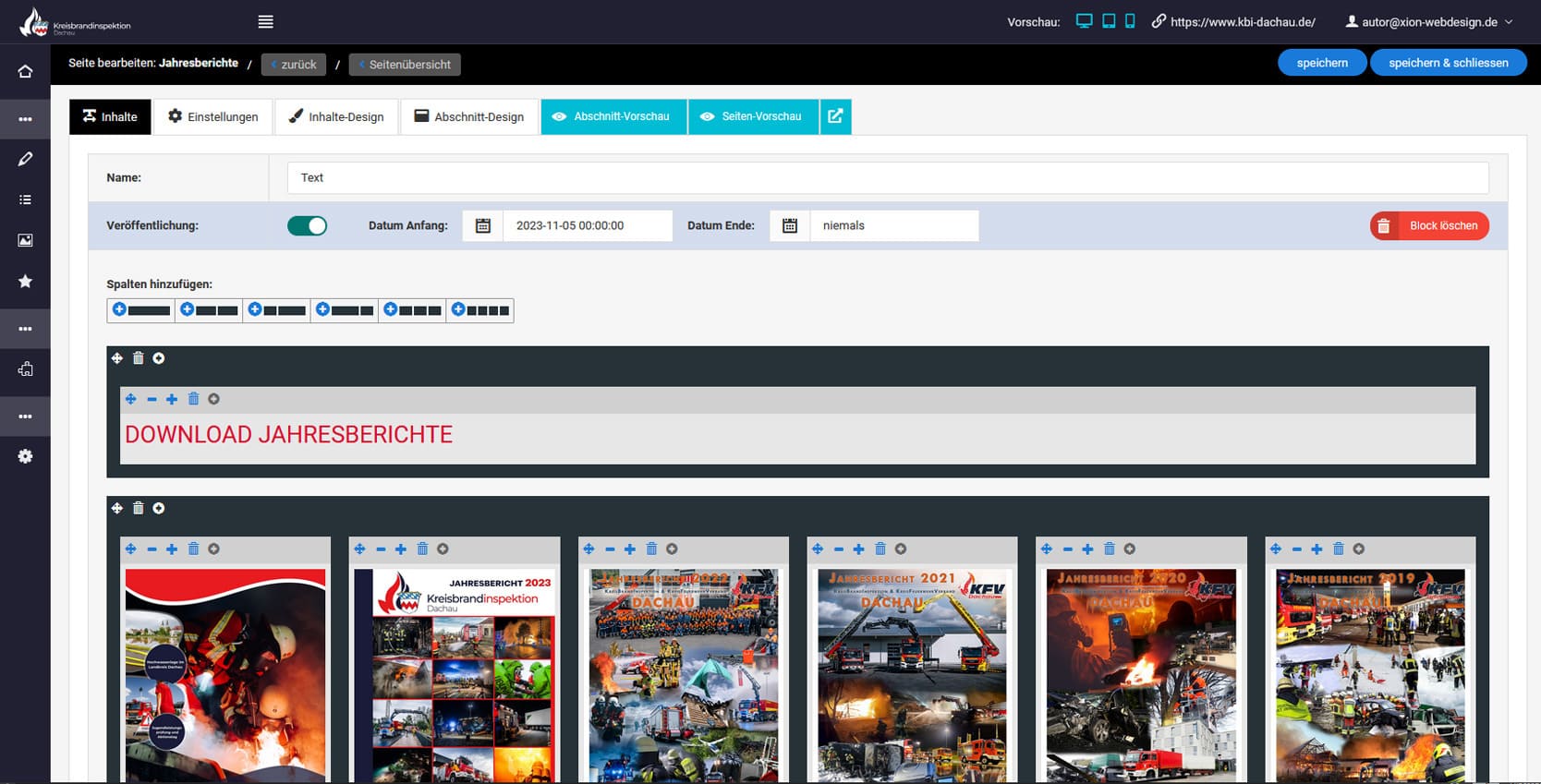Screen dimensions: 1541x784
Task: Show the Abschnitt-Vorschau preview
Action: tap(613, 116)
